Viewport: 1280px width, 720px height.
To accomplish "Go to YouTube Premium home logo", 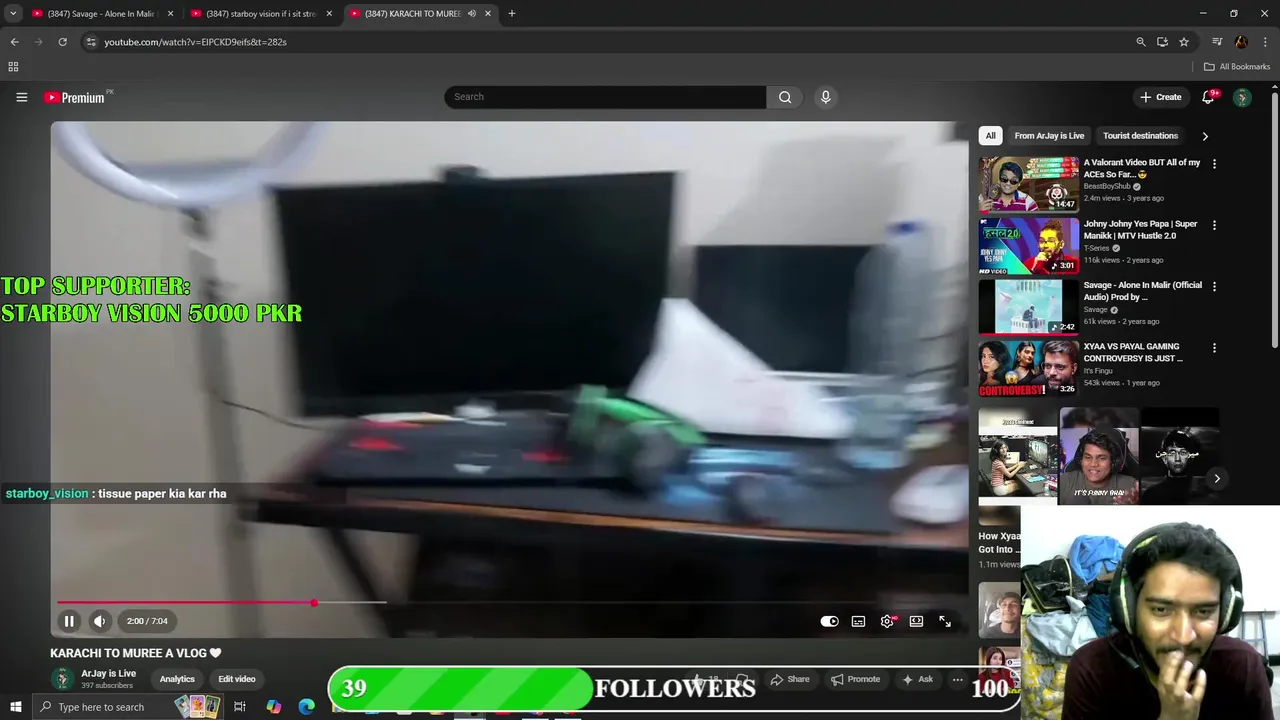I will [74, 97].
